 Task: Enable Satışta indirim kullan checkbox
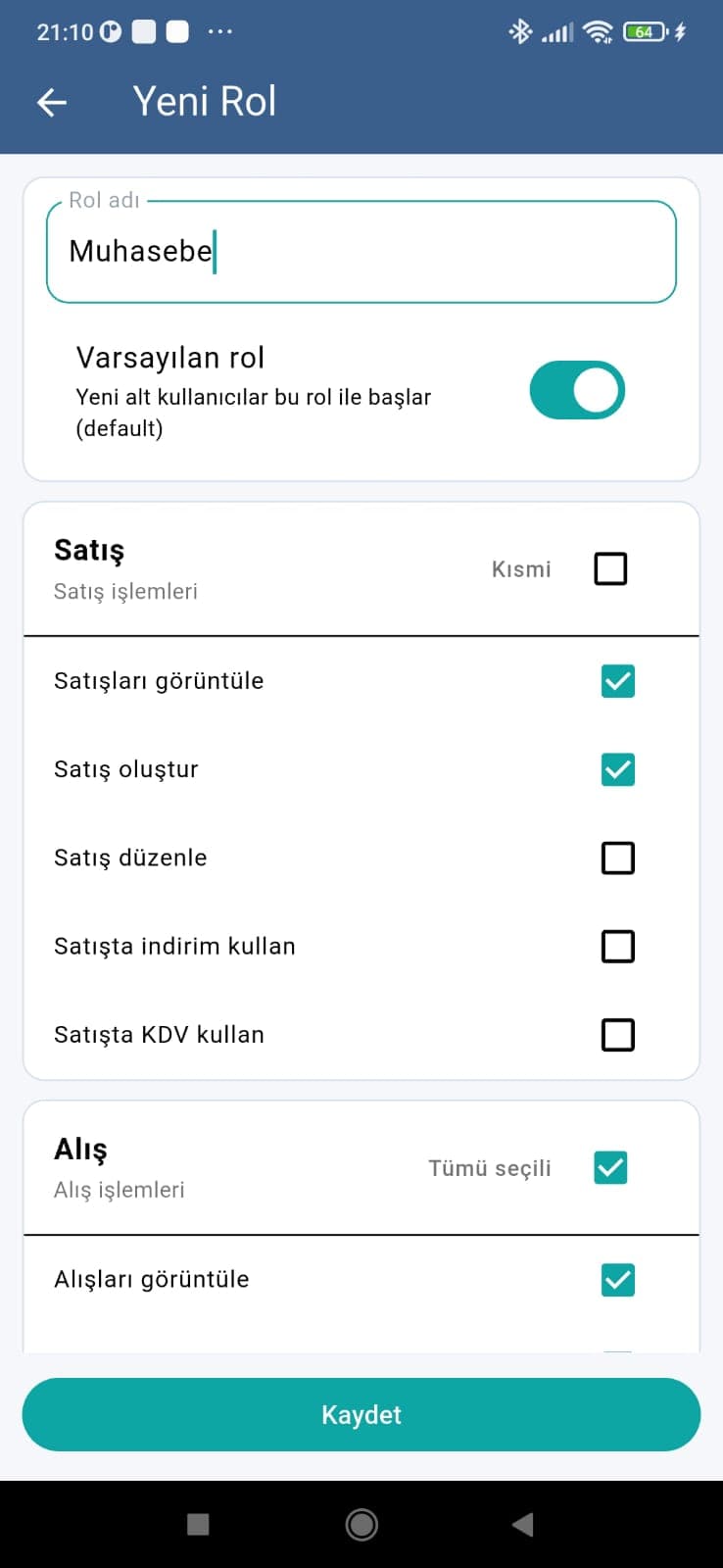(x=617, y=946)
